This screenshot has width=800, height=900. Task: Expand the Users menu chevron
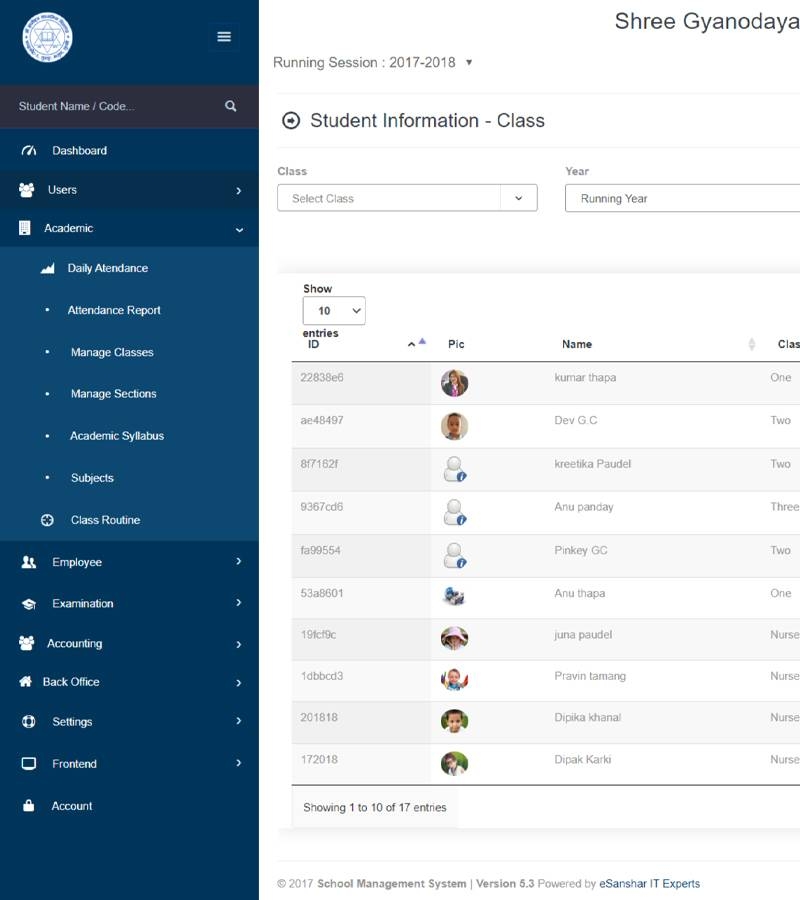238,190
